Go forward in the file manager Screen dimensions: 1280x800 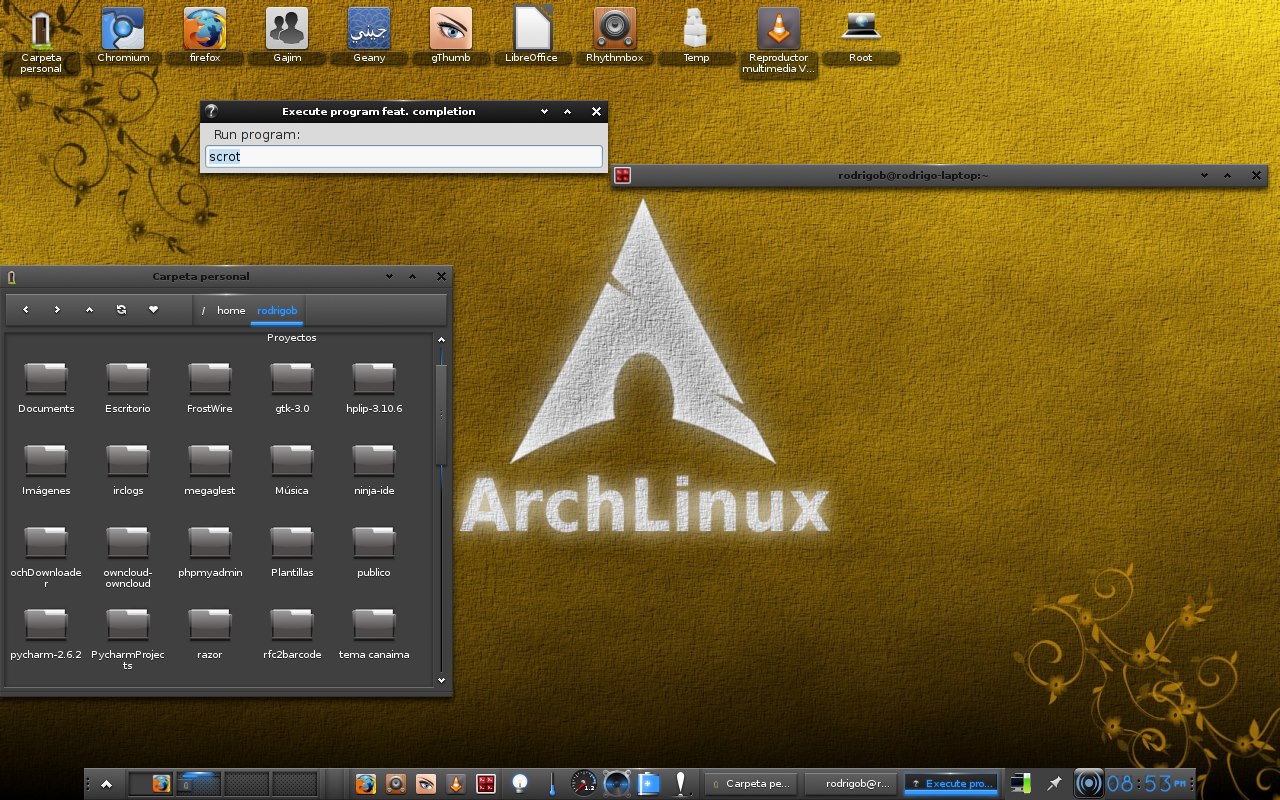click(x=58, y=310)
